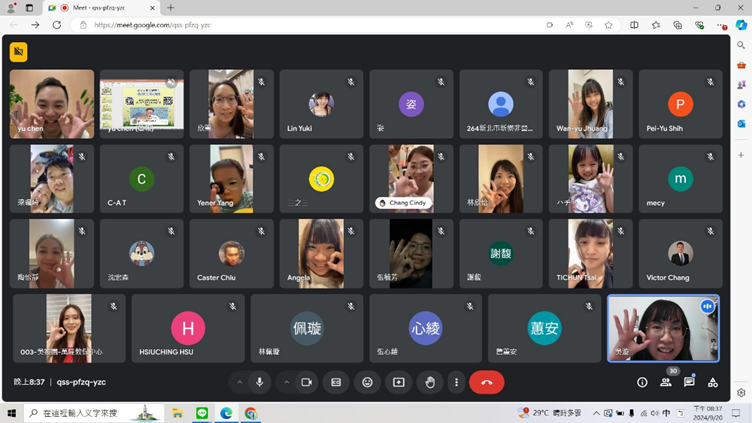Click the more options three-dot button

456,382
